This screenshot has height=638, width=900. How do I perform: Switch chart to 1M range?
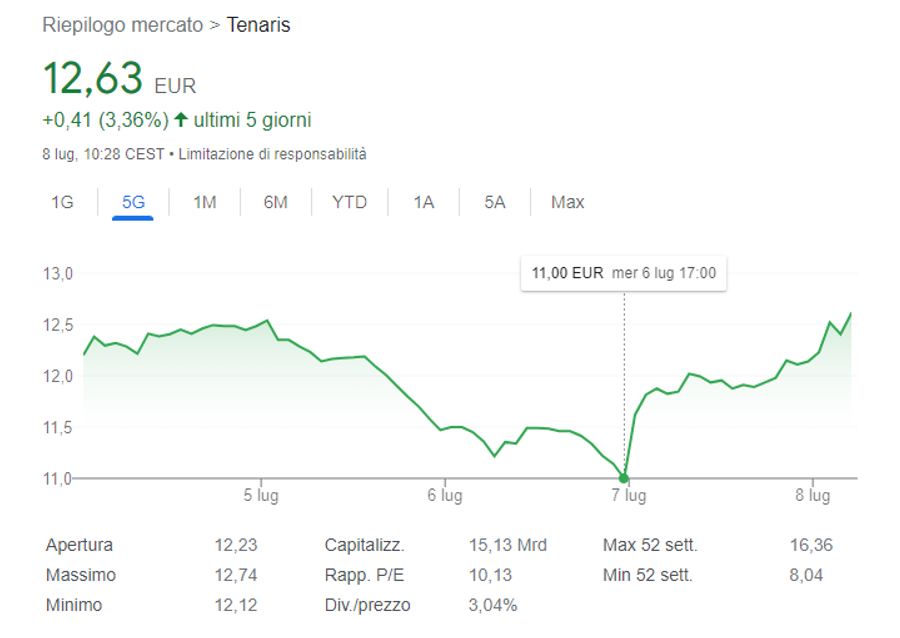tap(205, 202)
